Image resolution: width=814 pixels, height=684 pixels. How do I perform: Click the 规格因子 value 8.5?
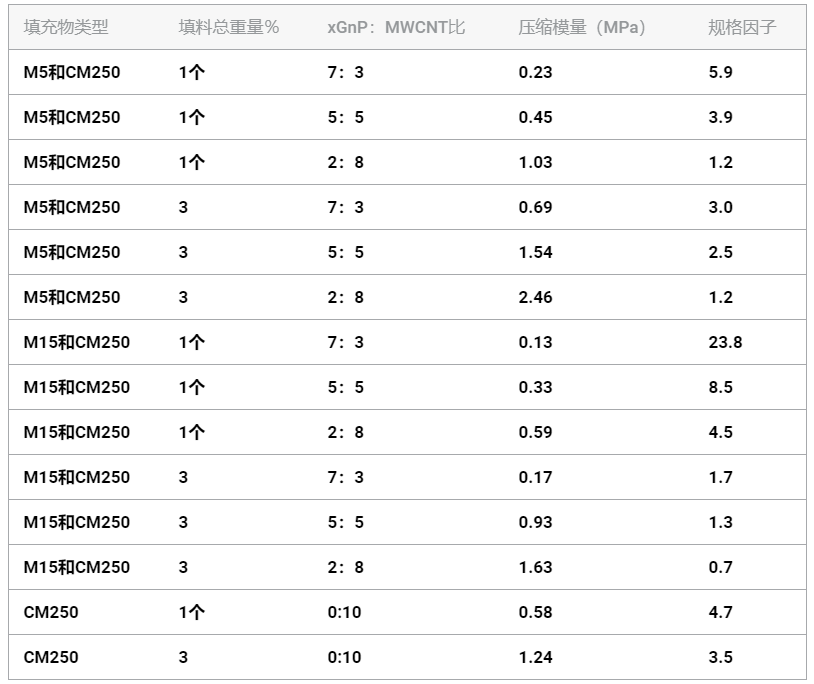[720, 387]
